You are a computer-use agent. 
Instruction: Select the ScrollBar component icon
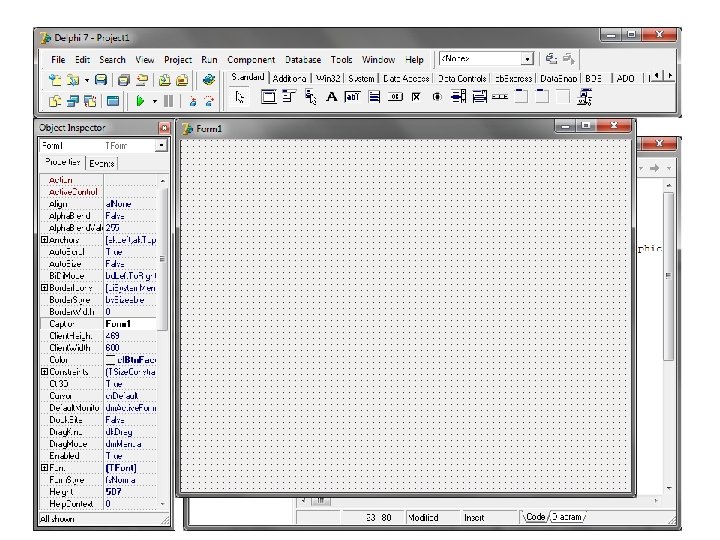coord(500,97)
